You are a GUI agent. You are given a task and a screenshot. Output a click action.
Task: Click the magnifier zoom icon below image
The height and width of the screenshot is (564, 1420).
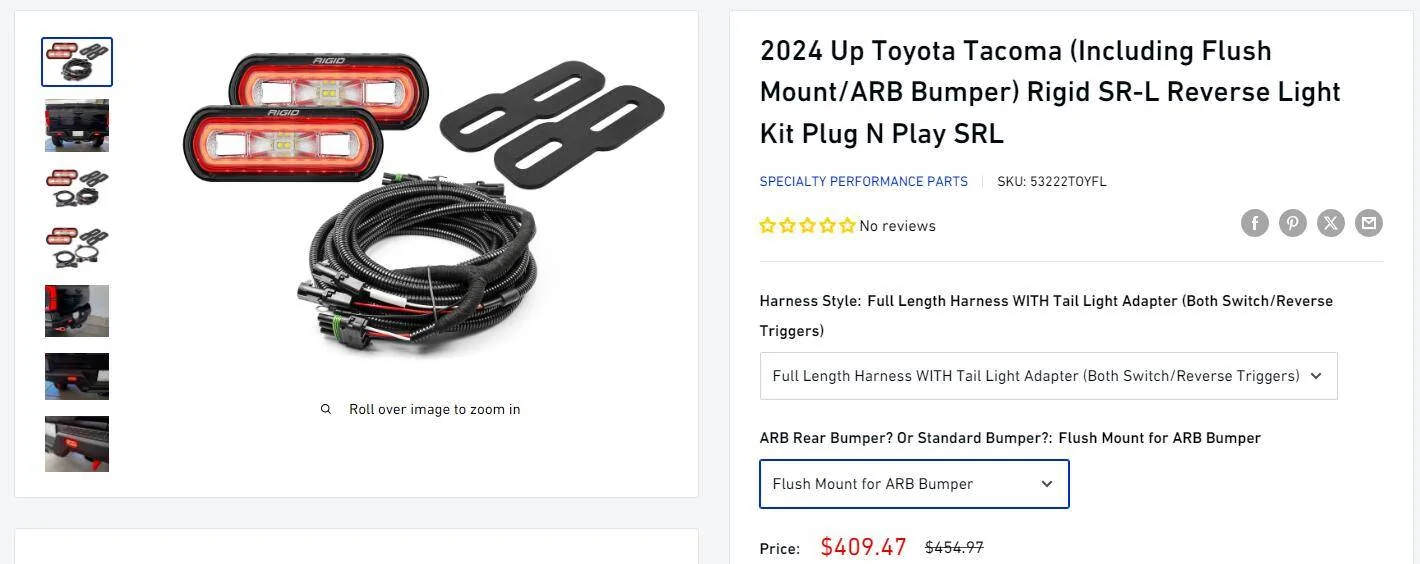[x=326, y=409]
